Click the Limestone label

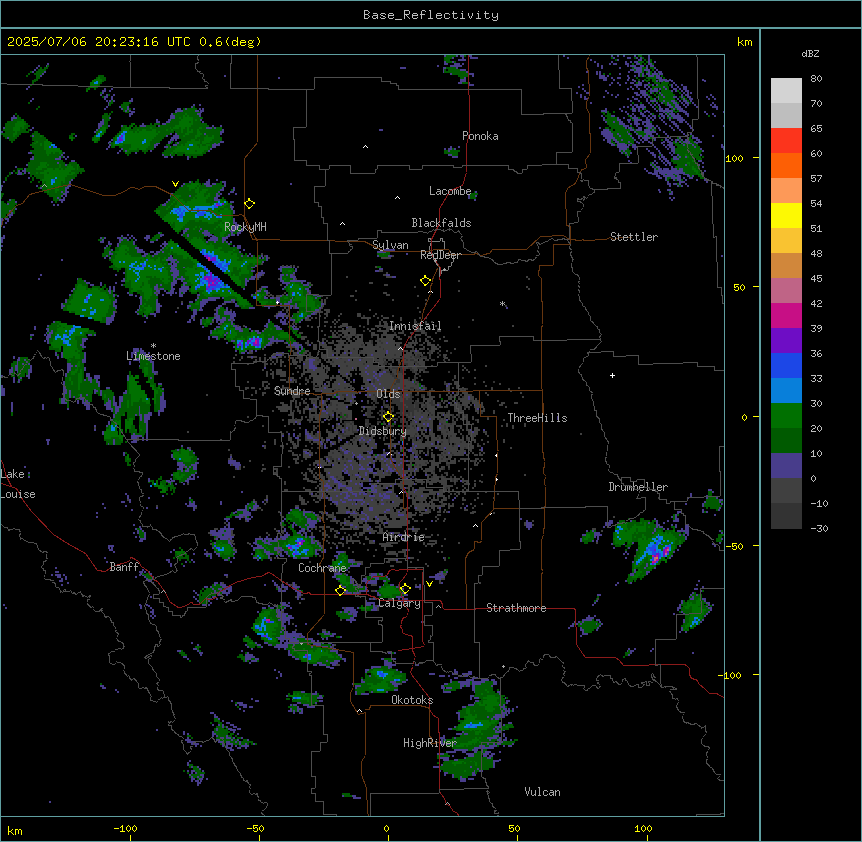(x=153, y=356)
